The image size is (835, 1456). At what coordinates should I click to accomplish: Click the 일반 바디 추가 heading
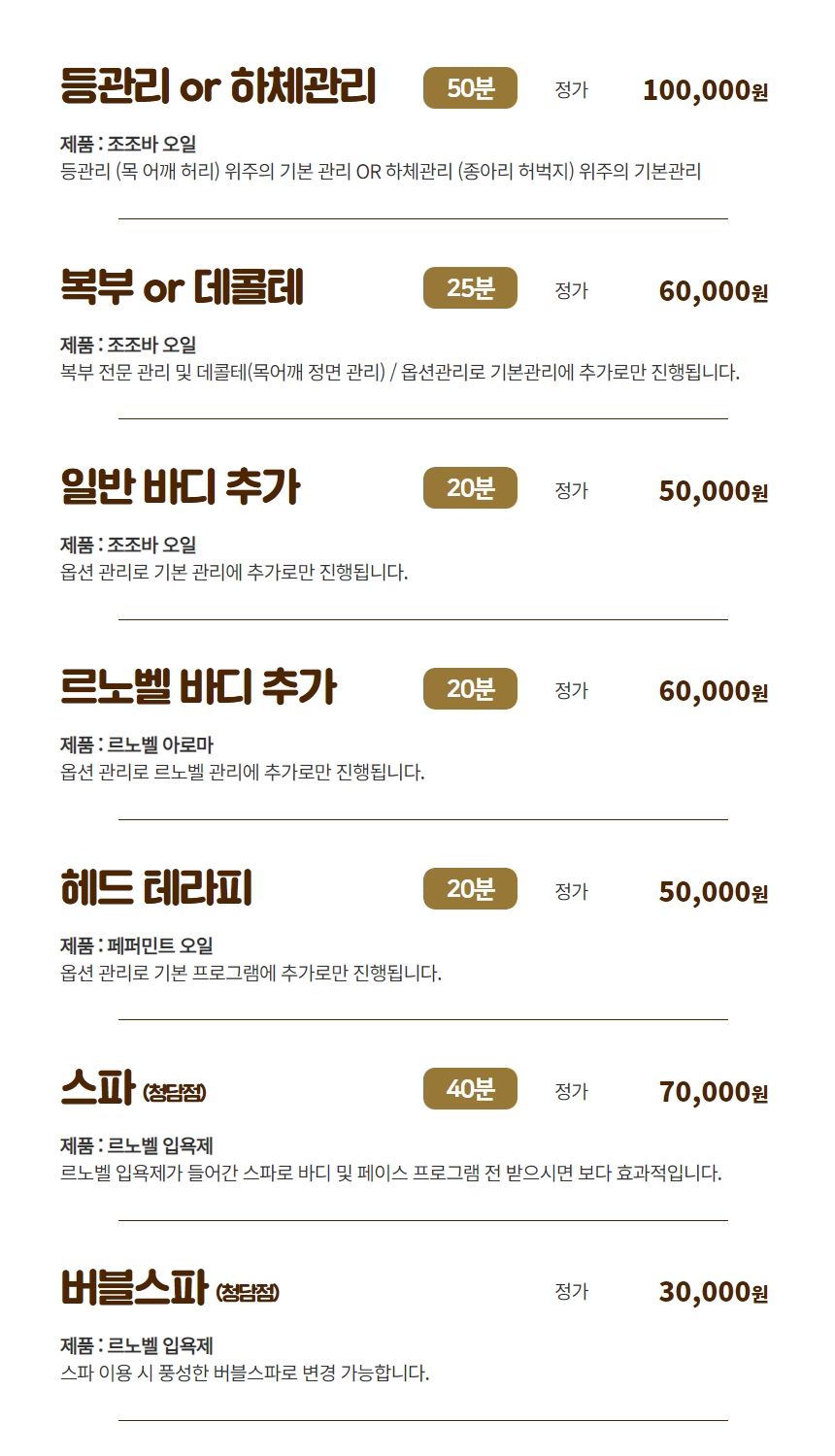[x=181, y=488]
